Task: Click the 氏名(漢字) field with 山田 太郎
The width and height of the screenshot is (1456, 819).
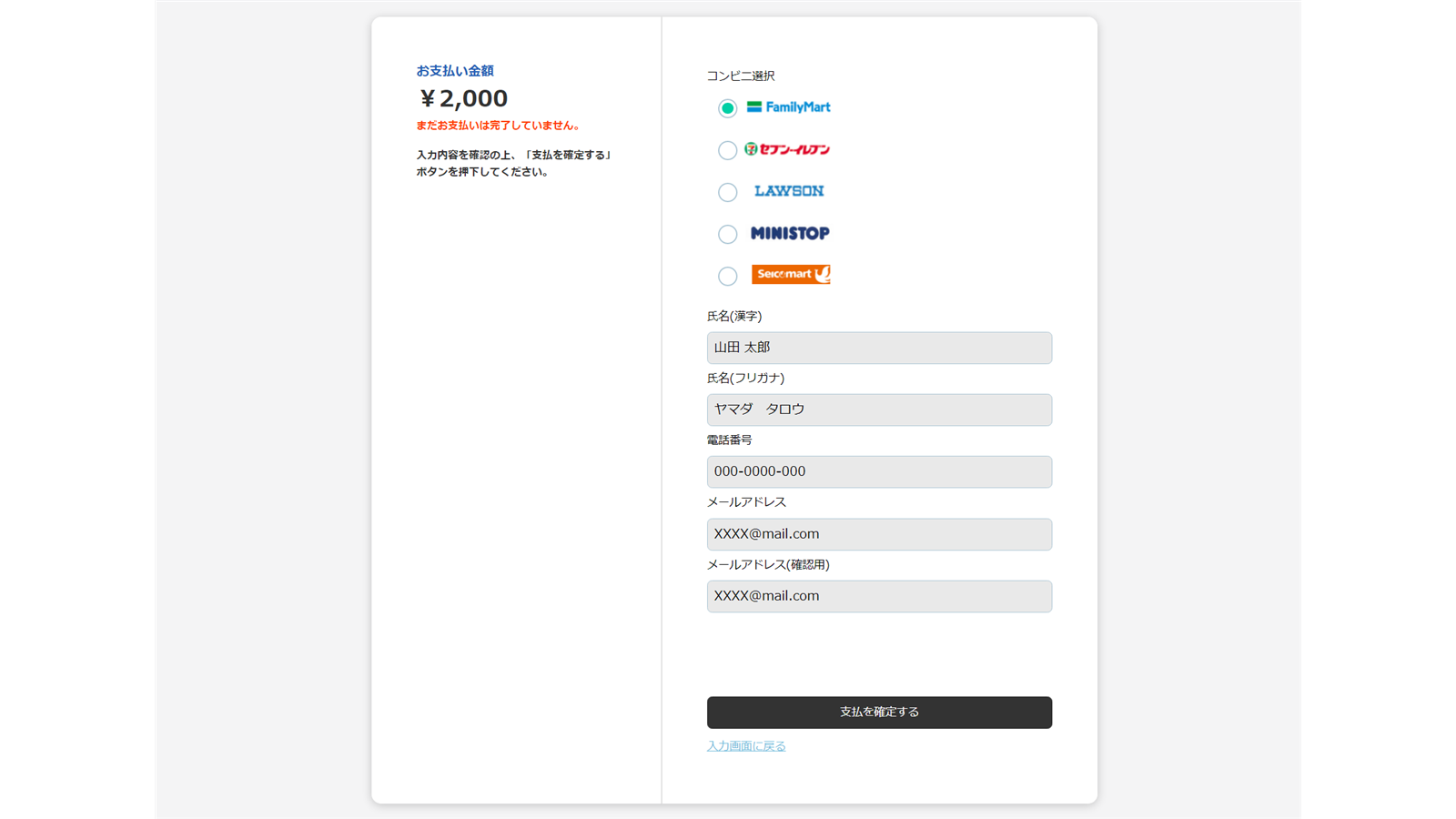Action: [879, 348]
